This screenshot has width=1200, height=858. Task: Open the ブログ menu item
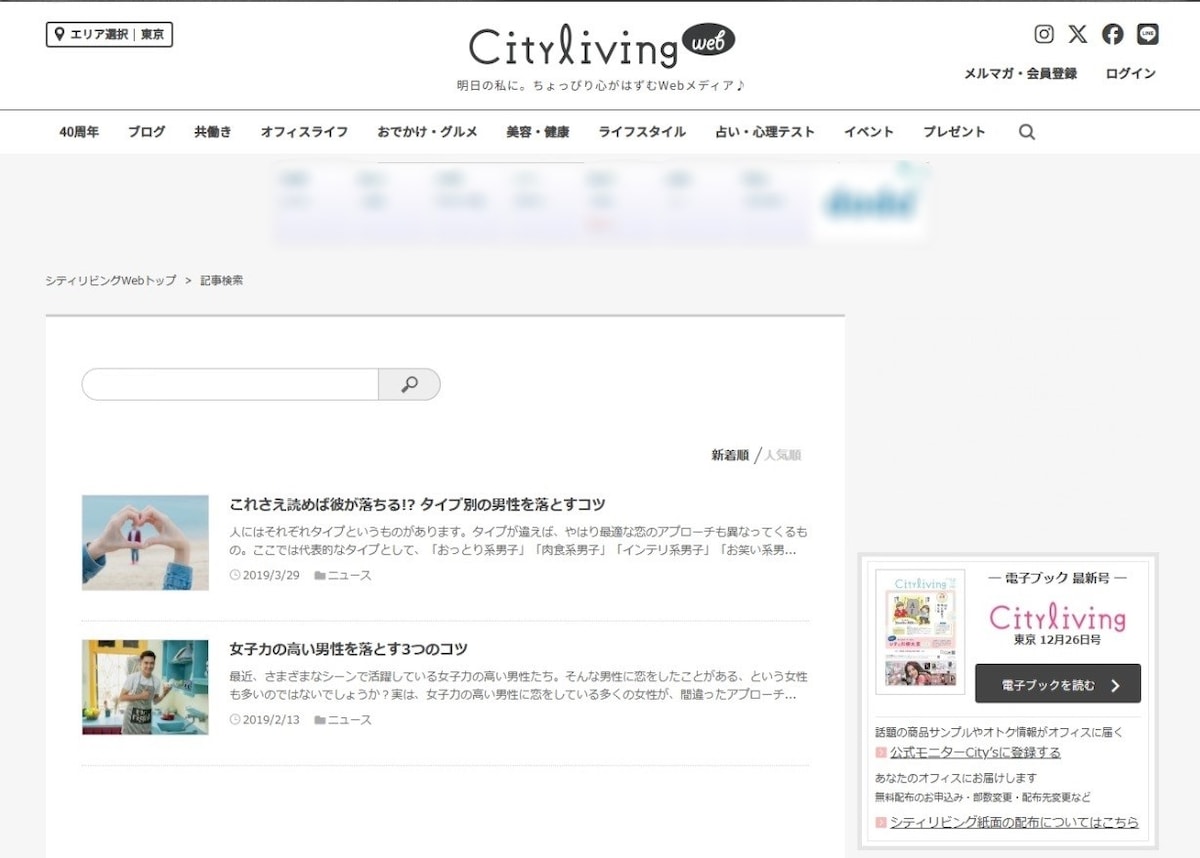coord(146,132)
